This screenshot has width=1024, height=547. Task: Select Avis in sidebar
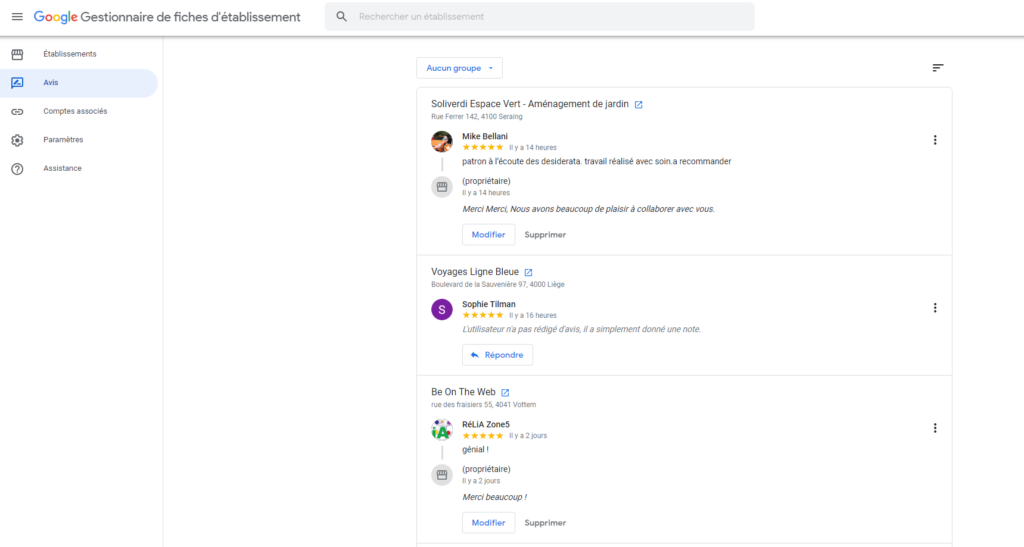tap(78, 83)
